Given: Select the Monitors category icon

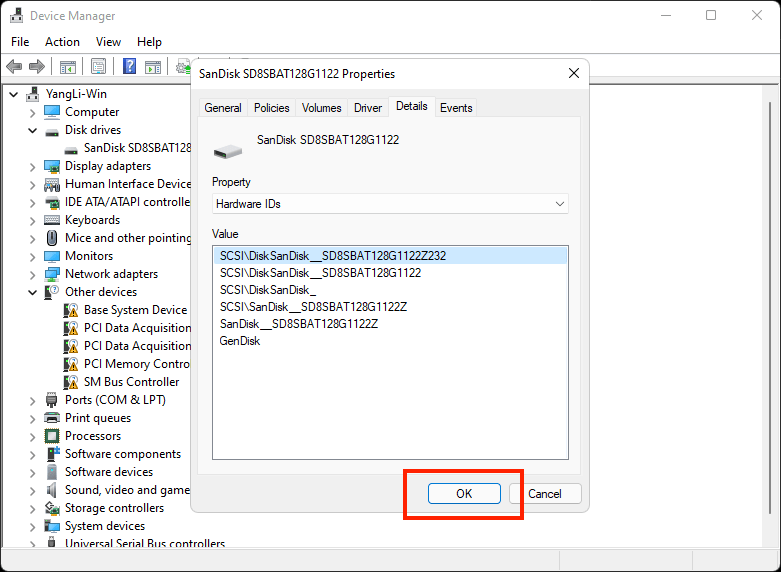Looking at the screenshot, I should click(52, 256).
